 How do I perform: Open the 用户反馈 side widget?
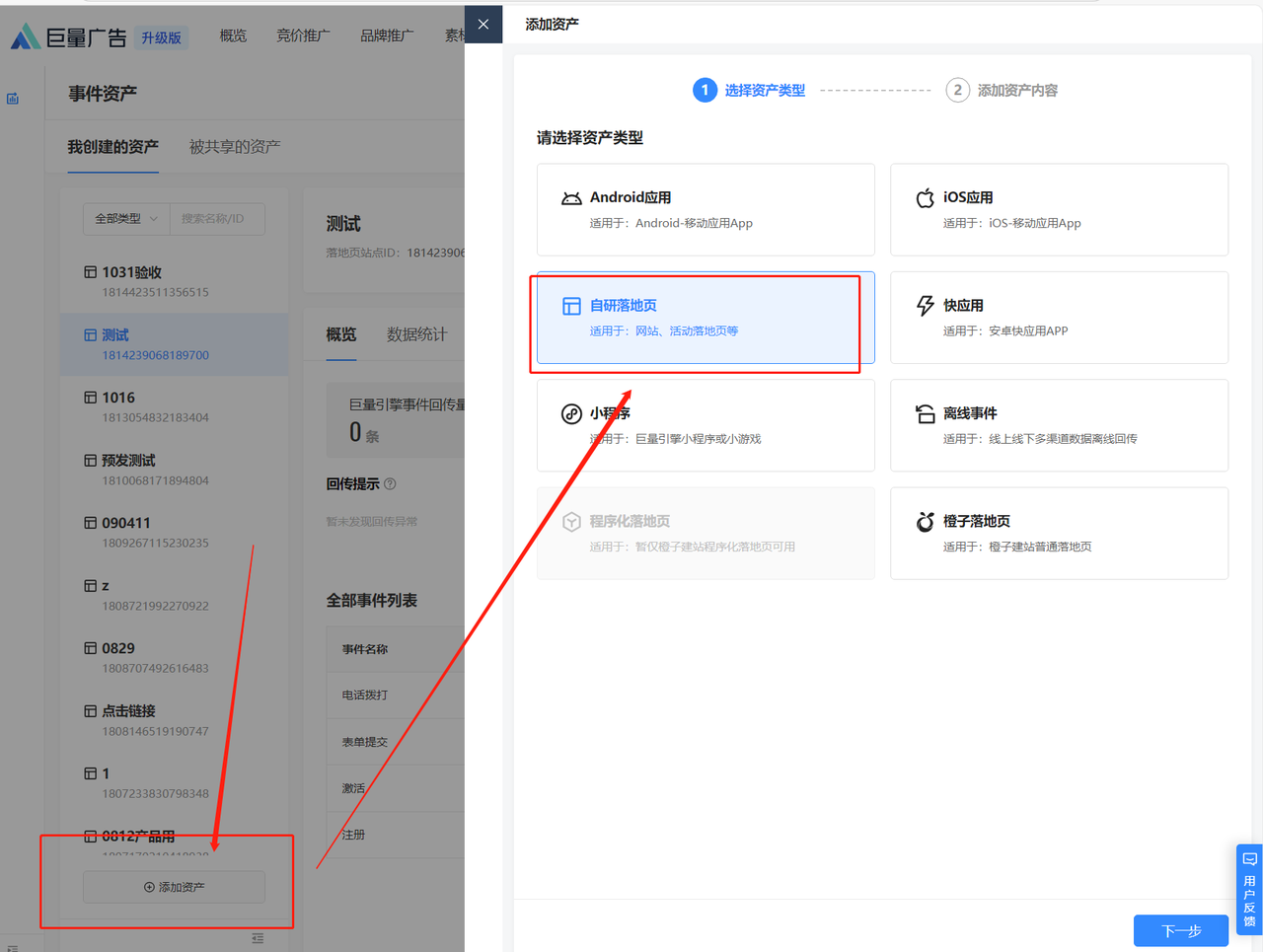click(1249, 890)
